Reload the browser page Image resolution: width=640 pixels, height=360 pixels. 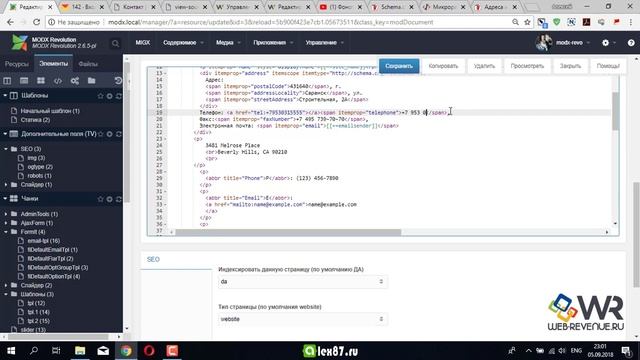click(x=36, y=22)
